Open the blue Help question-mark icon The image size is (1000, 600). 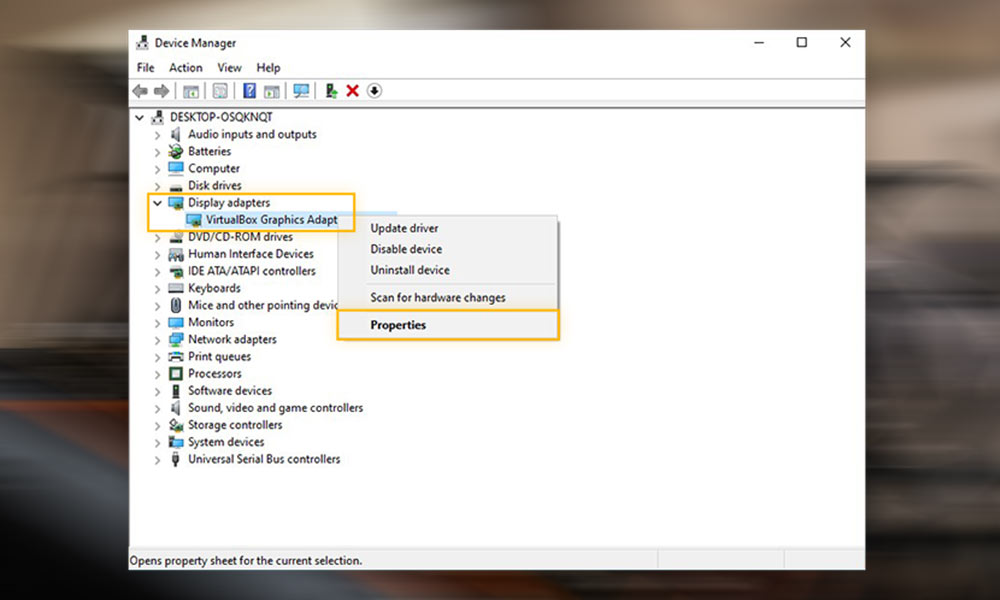[x=249, y=91]
